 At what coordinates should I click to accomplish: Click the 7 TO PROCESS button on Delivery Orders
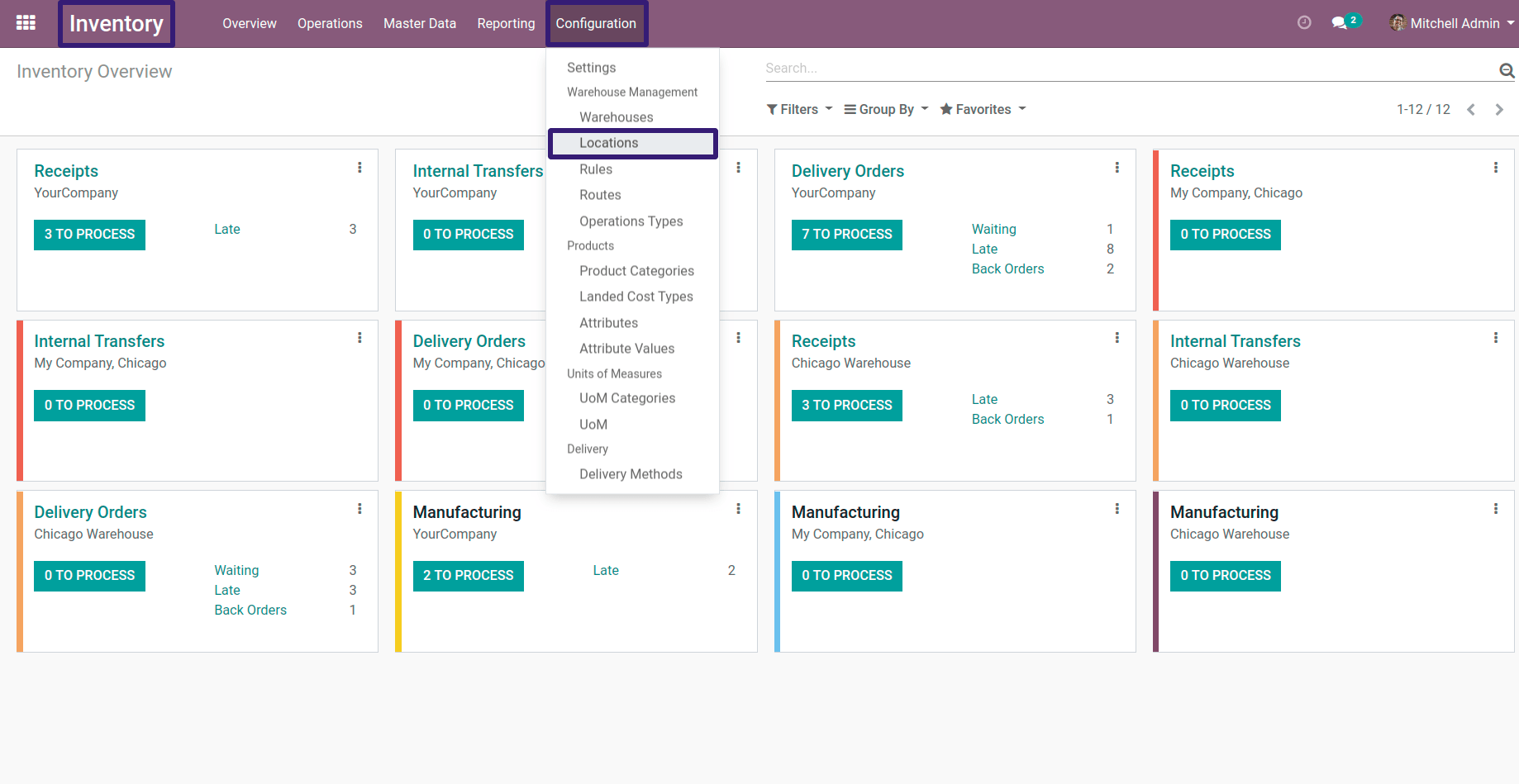pyautogui.click(x=847, y=235)
